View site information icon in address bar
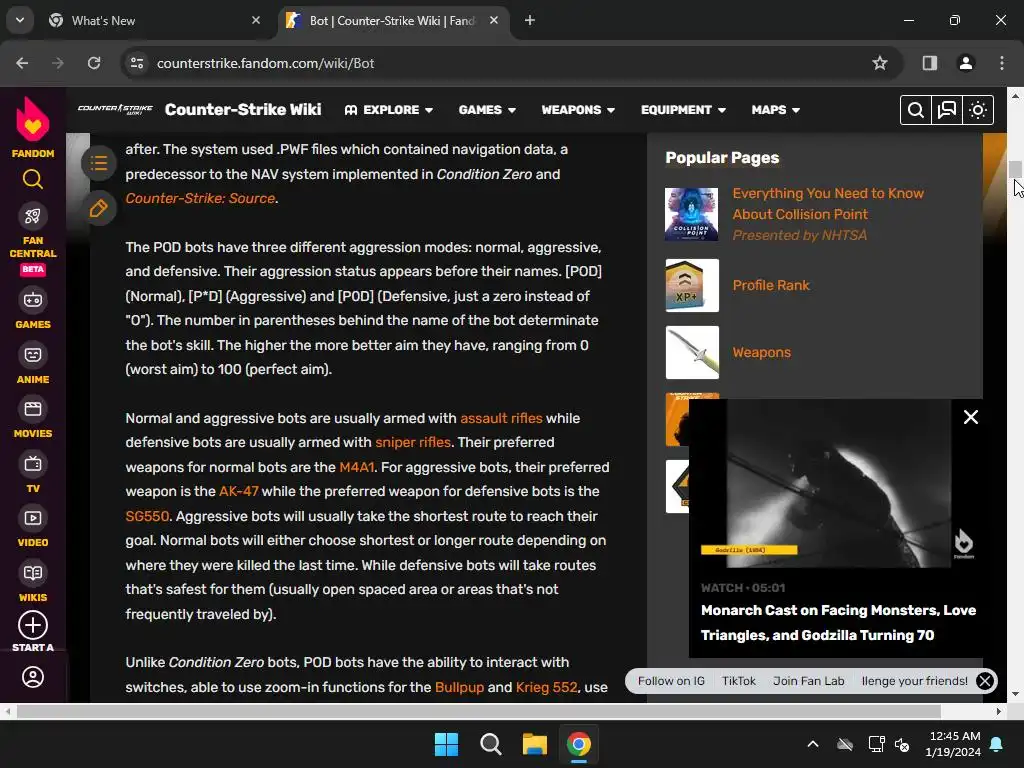 (x=137, y=63)
